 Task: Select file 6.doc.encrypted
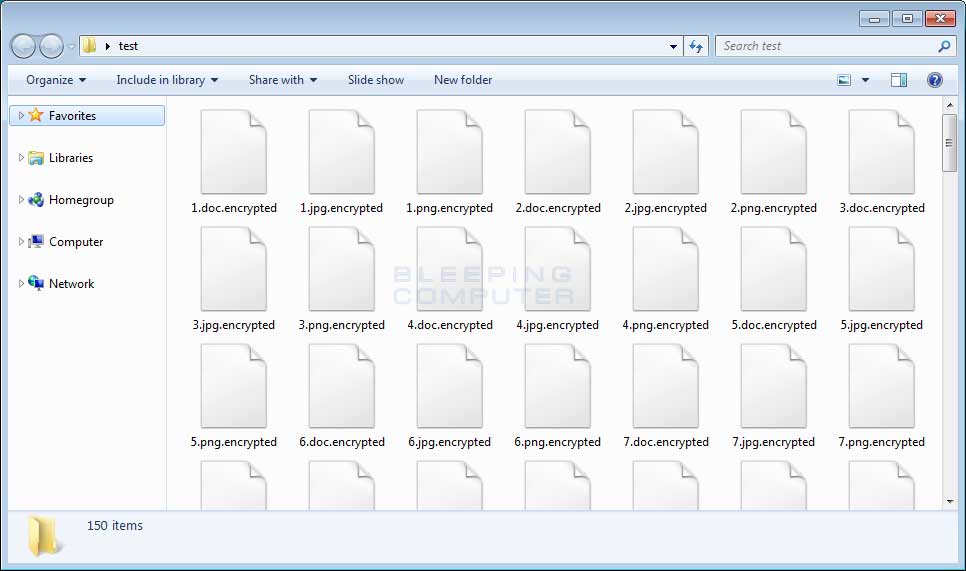(341, 395)
